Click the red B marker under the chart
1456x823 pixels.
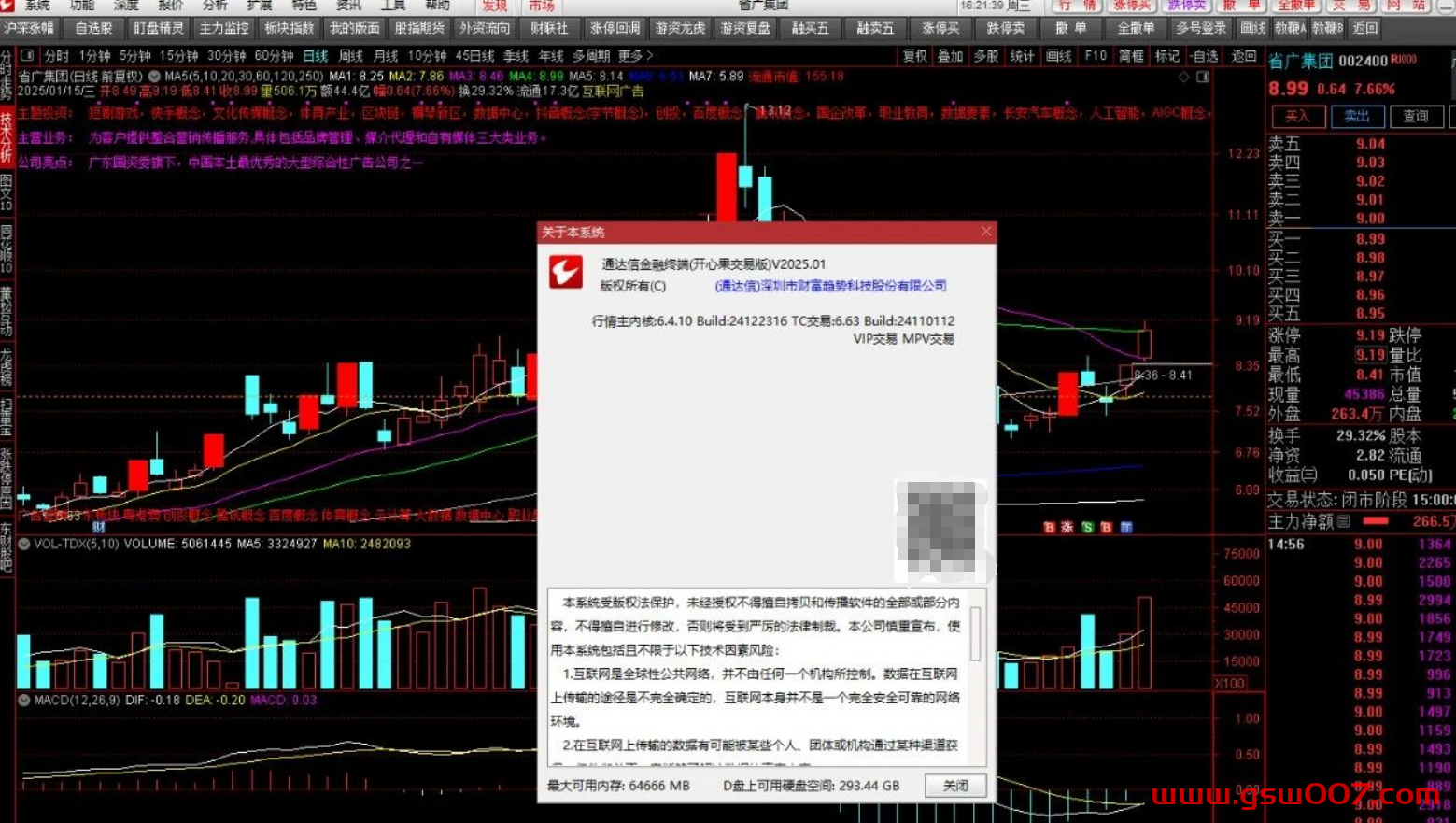coord(1049,528)
